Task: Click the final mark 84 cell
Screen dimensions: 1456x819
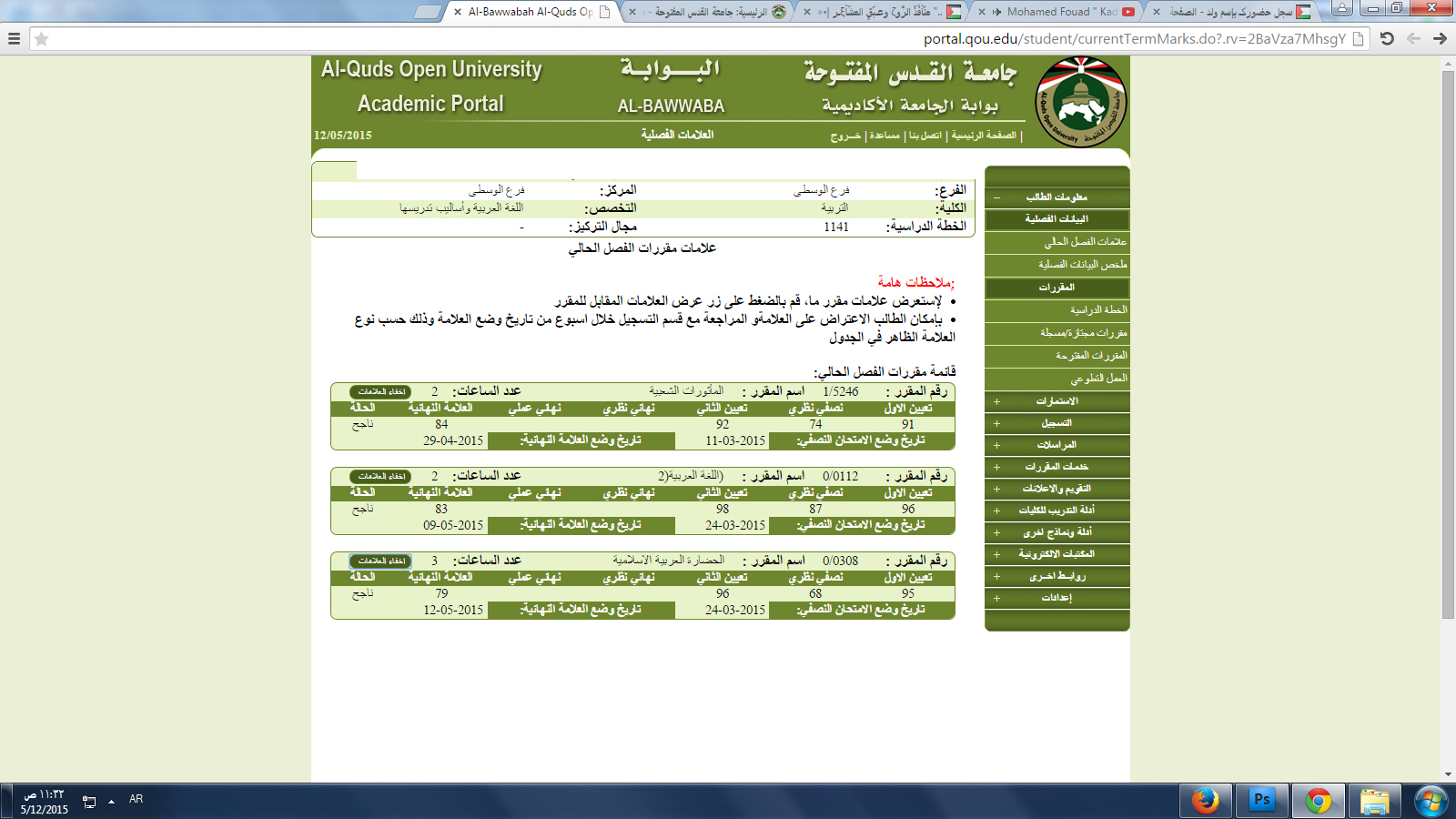Action: pyautogui.click(x=441, y=424)
